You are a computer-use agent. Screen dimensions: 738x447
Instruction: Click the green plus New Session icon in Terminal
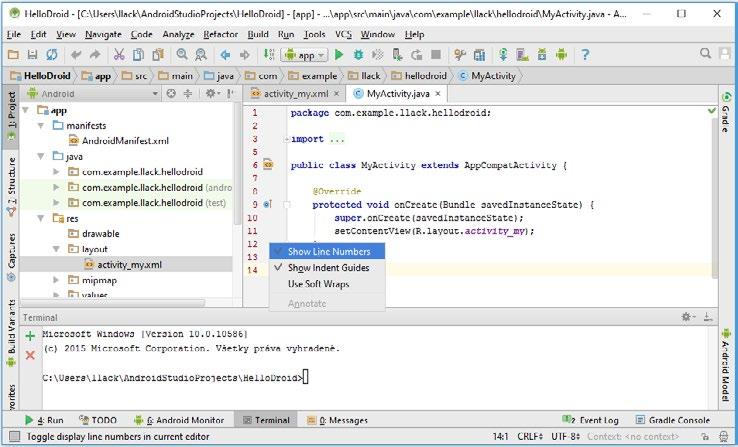pos(30,336)
